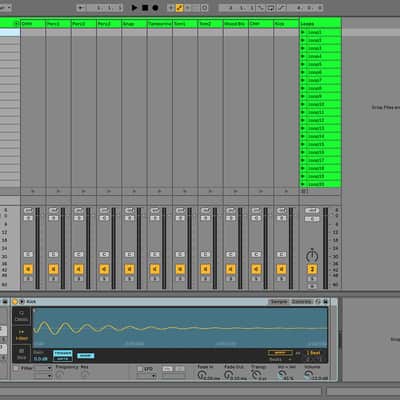Viewport: 400px width, 400px height.
Task: Click the transport Stop button
Action: 145,7
